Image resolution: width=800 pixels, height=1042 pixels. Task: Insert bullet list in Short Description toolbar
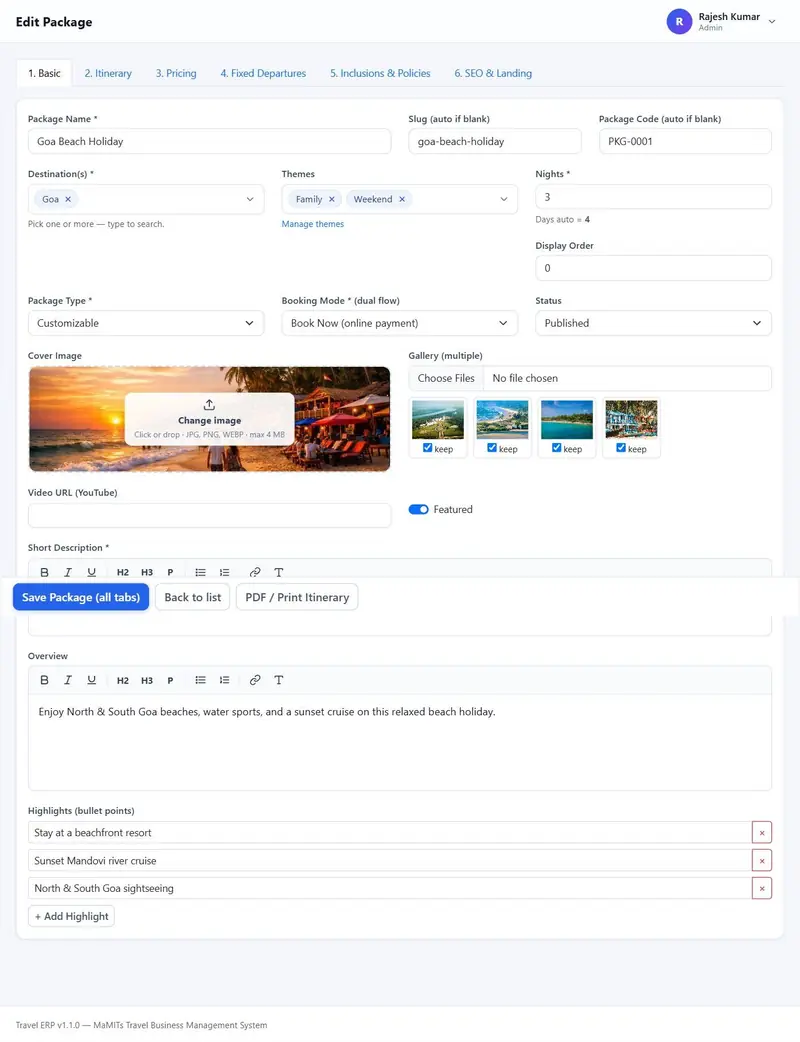pos(201,572)
